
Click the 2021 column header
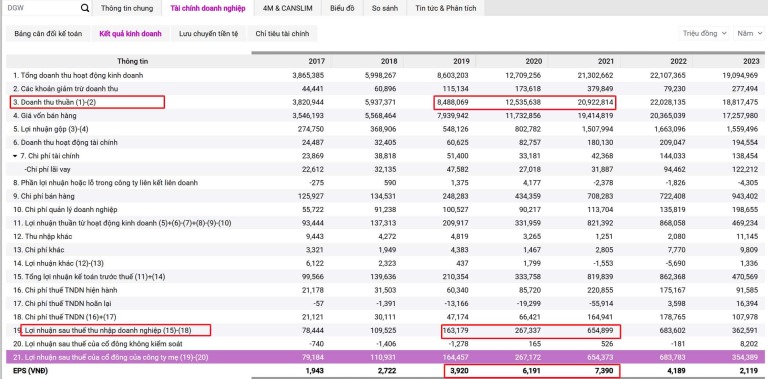(x=605, y=62)
